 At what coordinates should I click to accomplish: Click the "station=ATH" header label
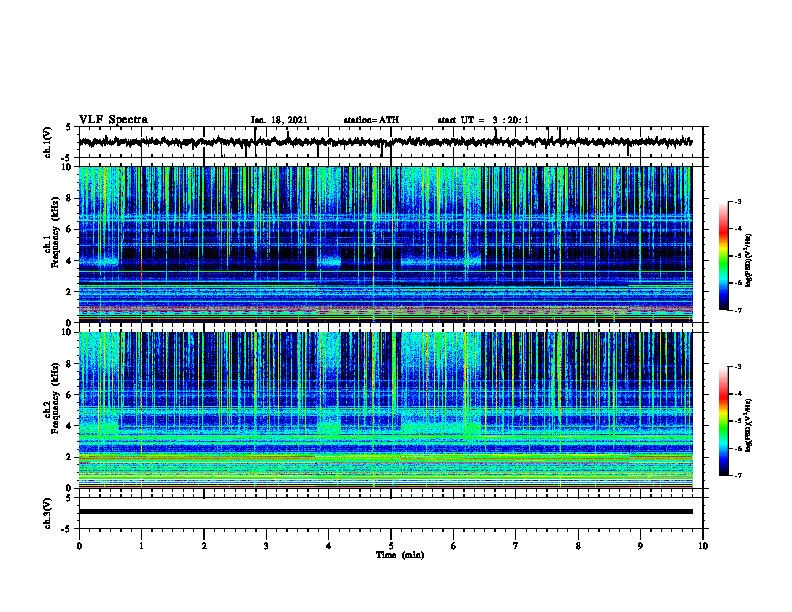[371, 120]
